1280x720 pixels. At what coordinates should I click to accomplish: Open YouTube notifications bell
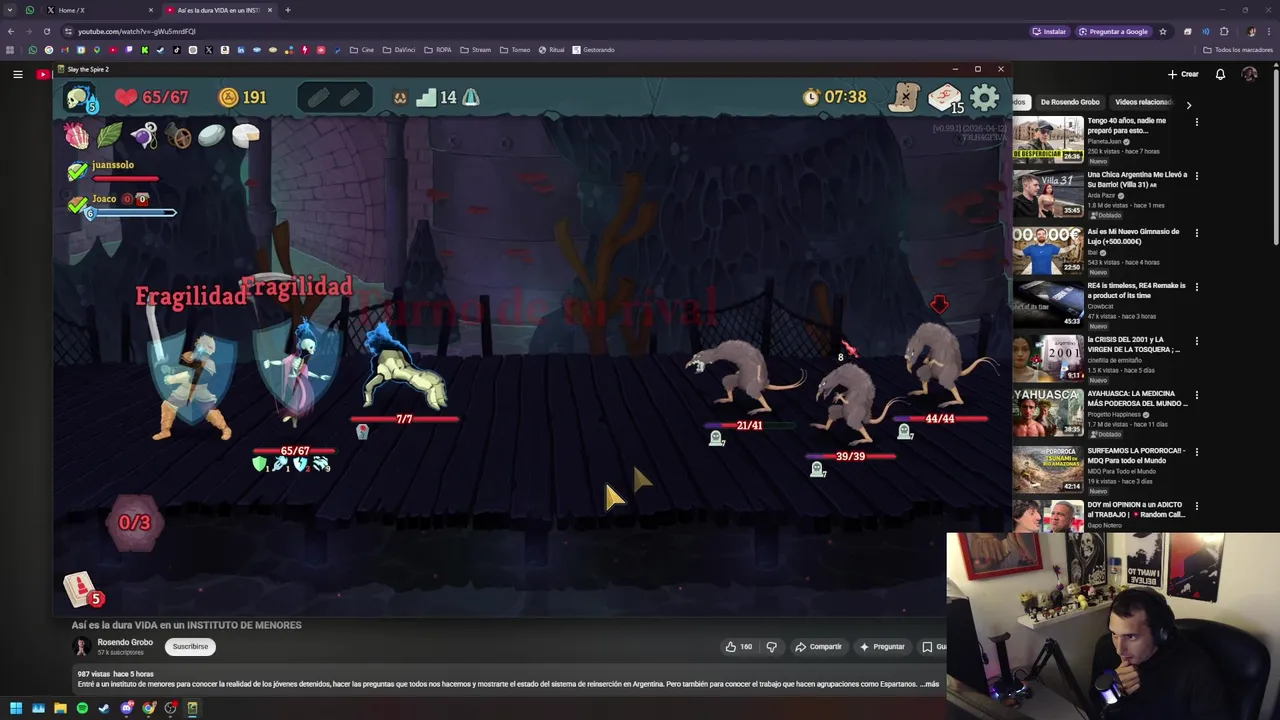pos(1220,74)
